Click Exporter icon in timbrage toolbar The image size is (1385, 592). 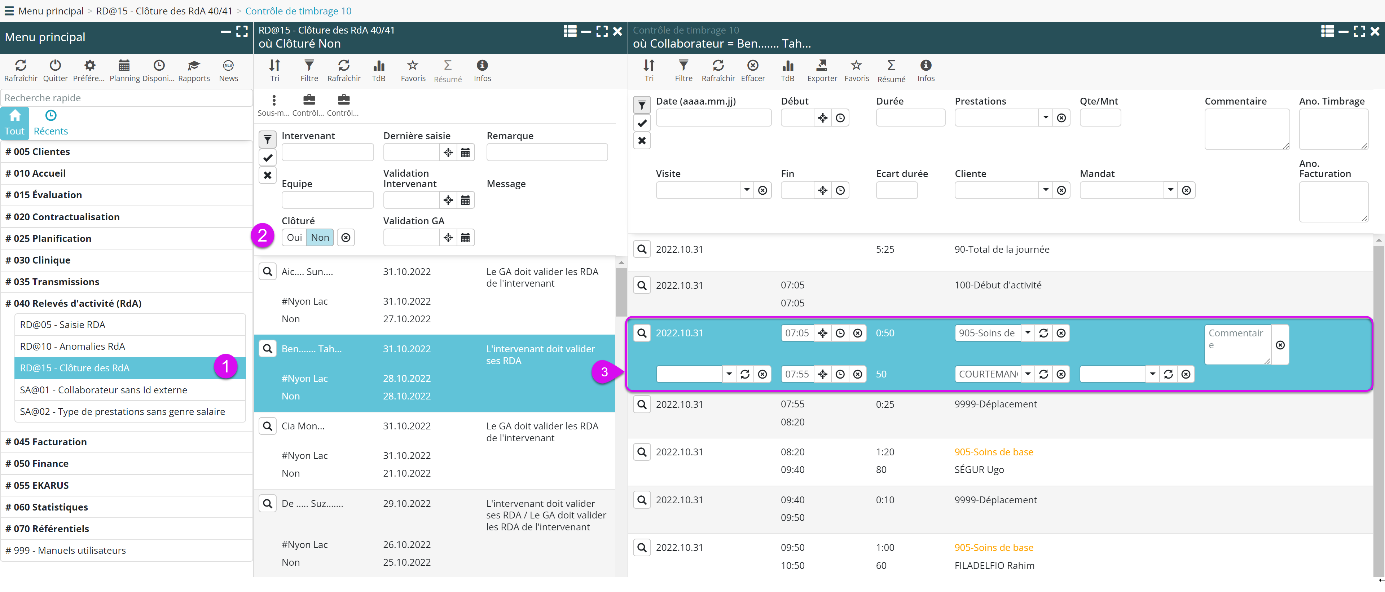tap(821, 66)
